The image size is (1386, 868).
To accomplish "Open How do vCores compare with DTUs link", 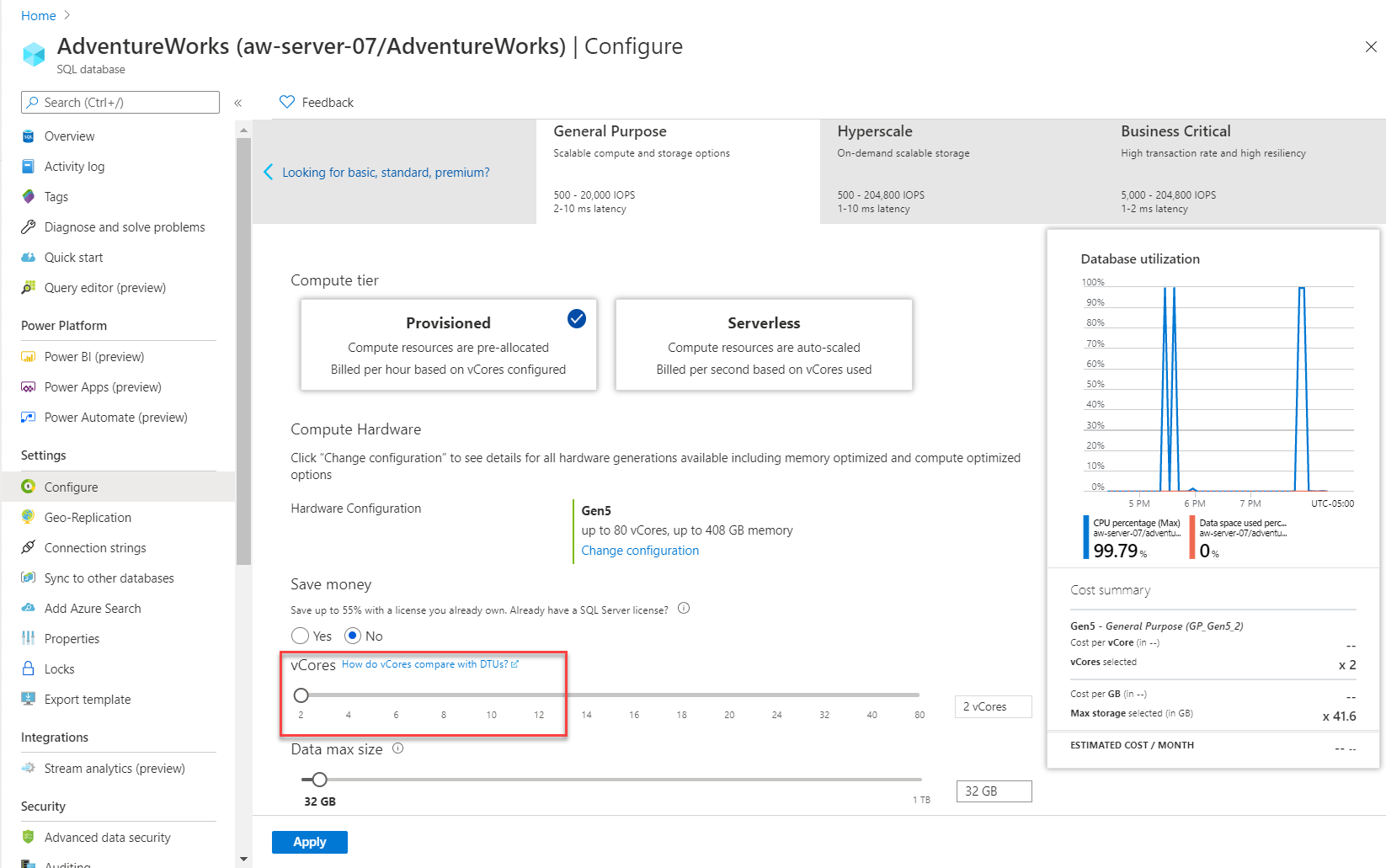I will point(430,664).
